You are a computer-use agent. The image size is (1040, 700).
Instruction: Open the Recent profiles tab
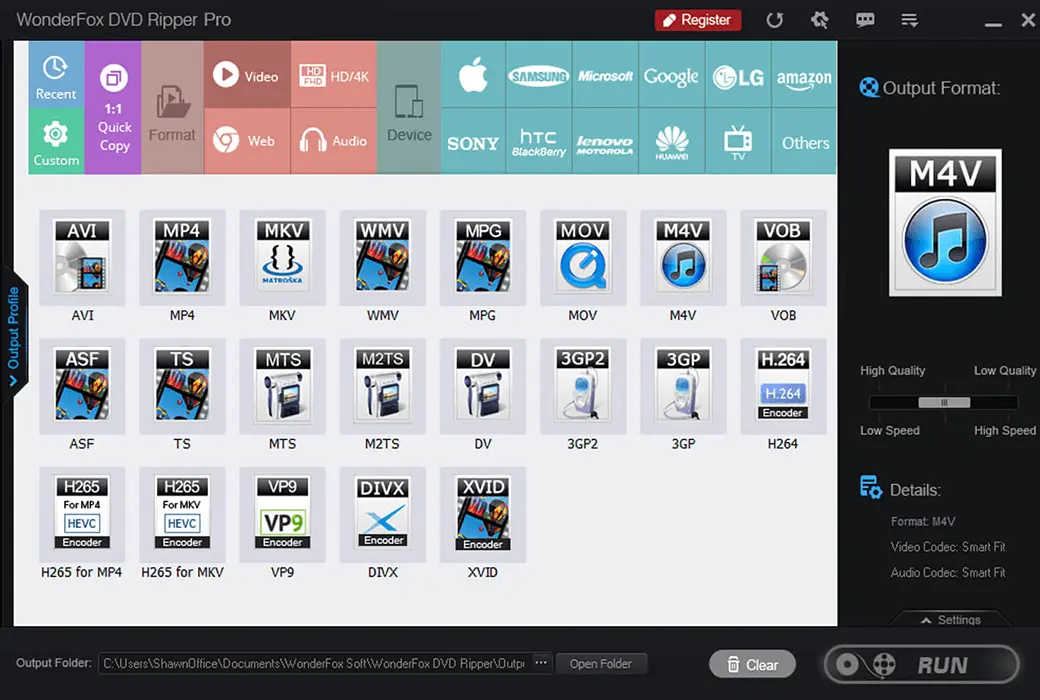[x=56, y=74]
